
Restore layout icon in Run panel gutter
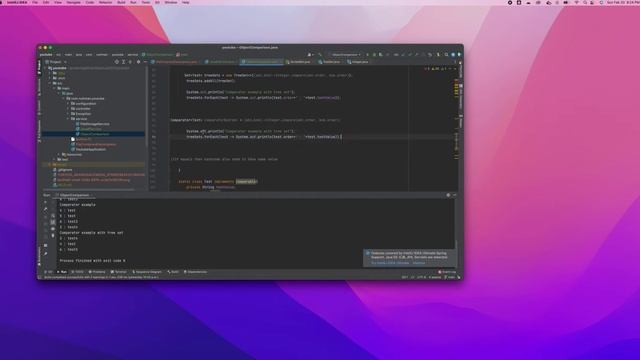(45, 245)
